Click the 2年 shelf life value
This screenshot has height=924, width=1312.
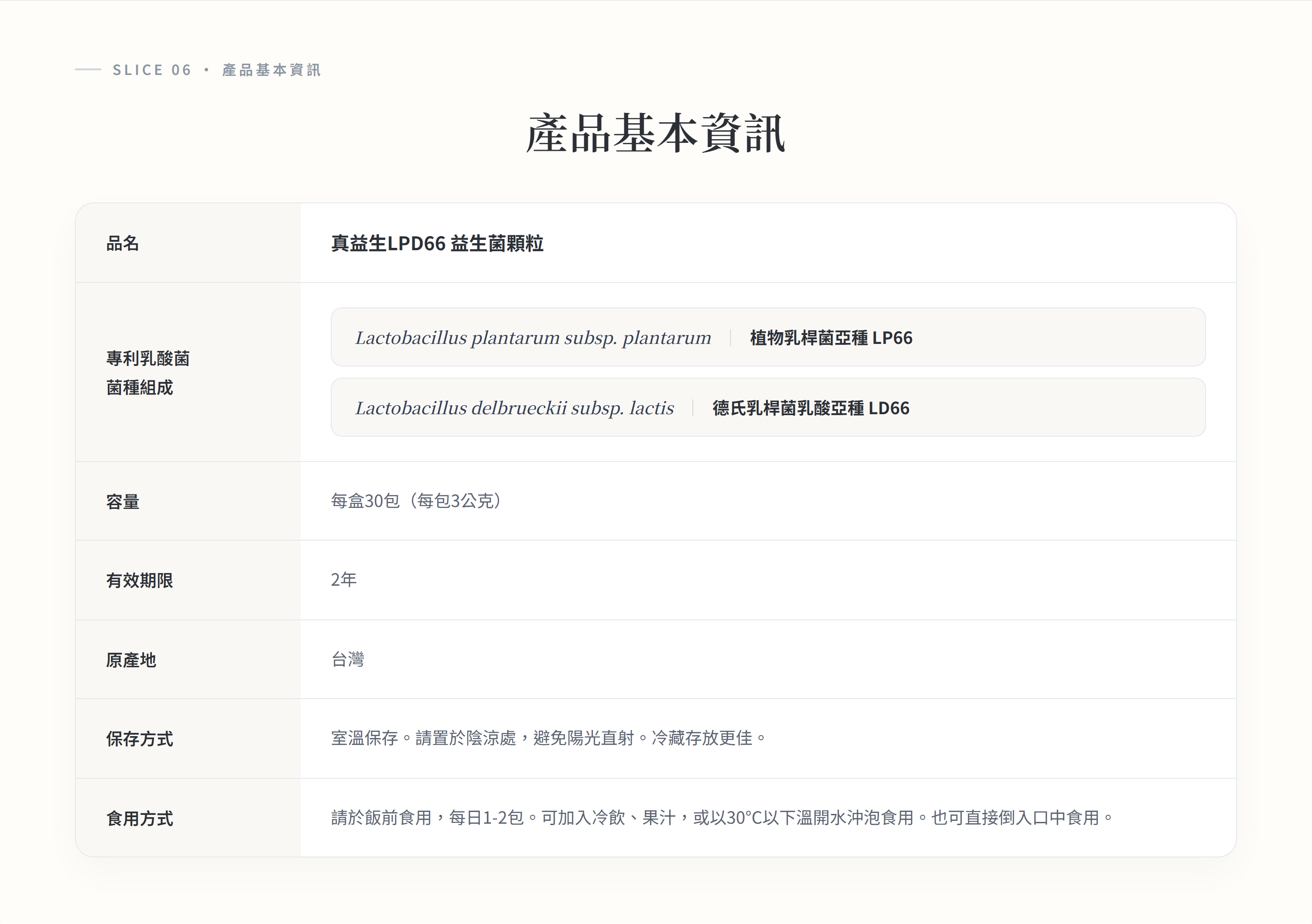click(x=344, y=580)
